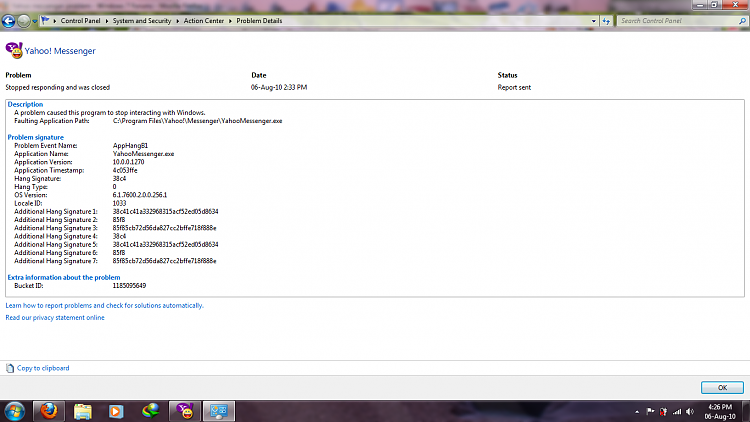Screen dimensions: 750x422
Task: Click the Yahoo! Messenger smiley icon in header
Action: pos(14,50)
